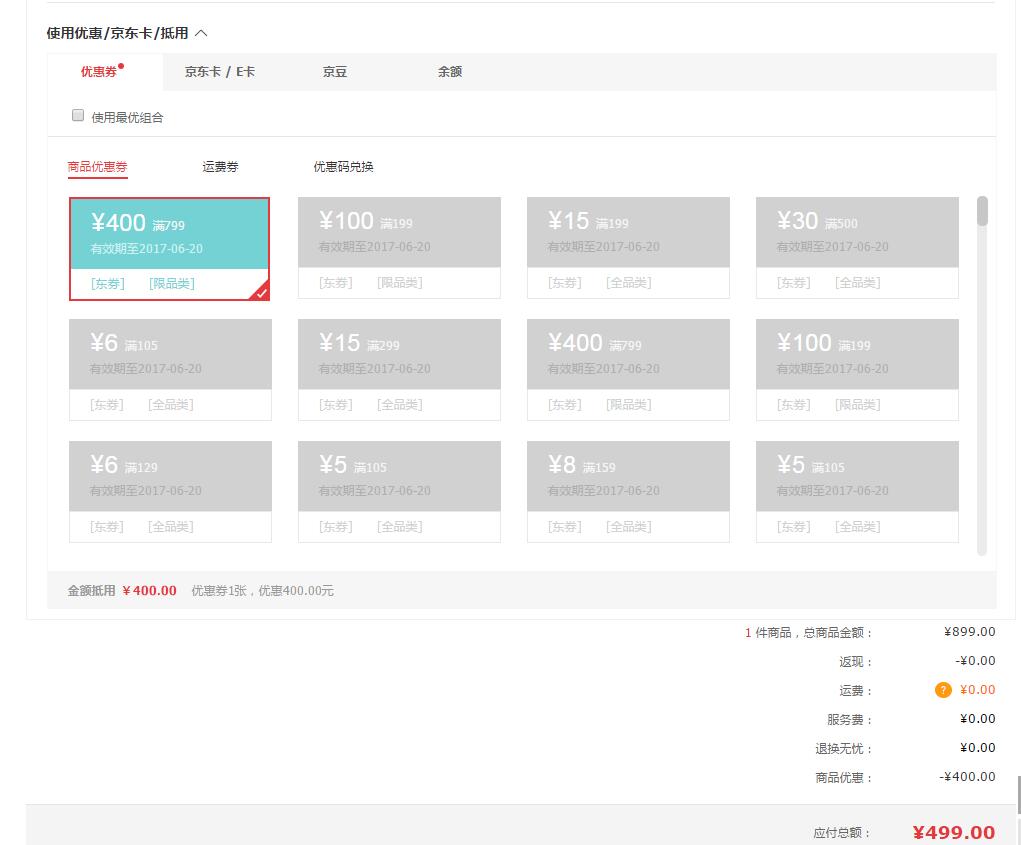Click the 金额抵用 ¥400.00 amount

point(149,590)
